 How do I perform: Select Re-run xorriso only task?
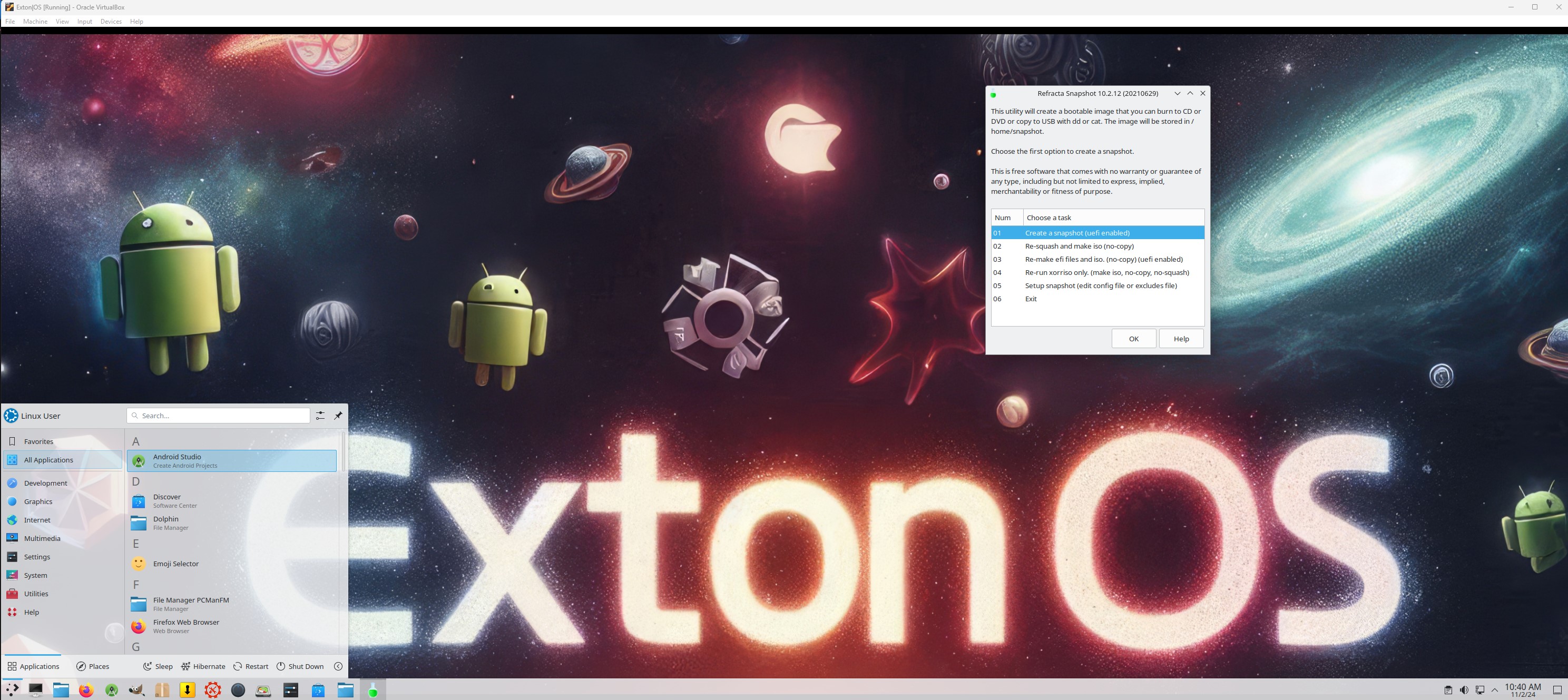(1097, 273)
